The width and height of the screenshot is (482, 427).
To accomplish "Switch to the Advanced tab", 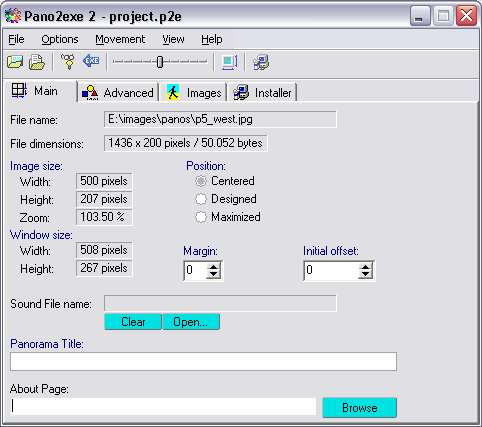I will point(118,93).
